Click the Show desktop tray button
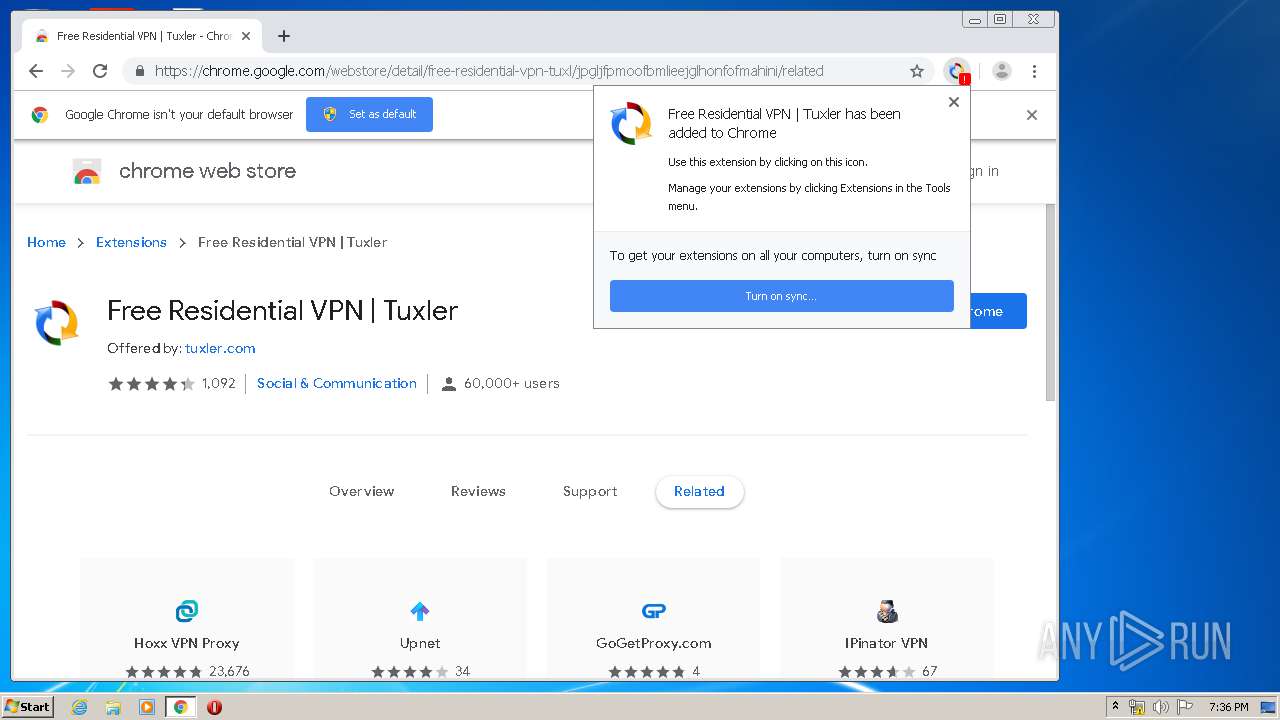Viewport: 1280px width, 720px height. (x=1269, y=707)
